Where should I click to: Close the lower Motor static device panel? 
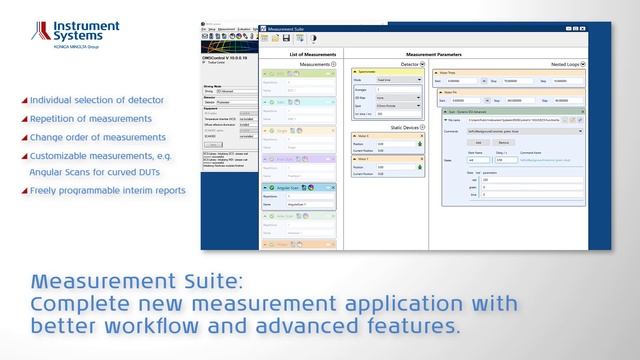422,159
